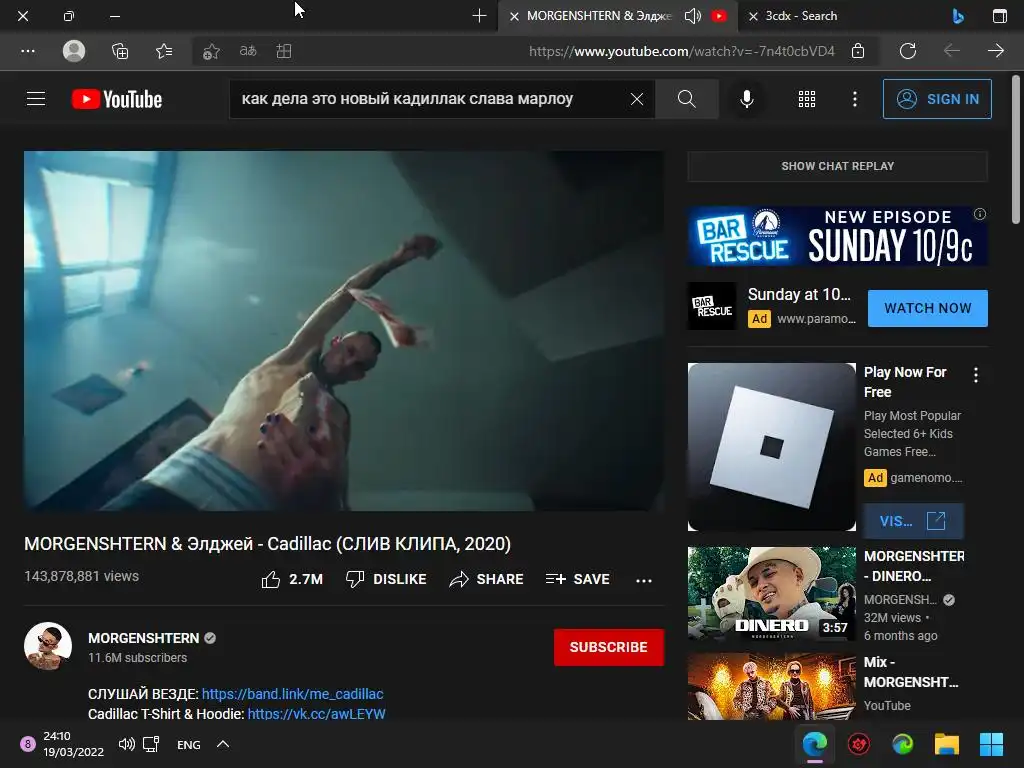The height and width of the screenshot is (768, 1024).
Task: Open a new browser tab
Action: pos(479,16)
